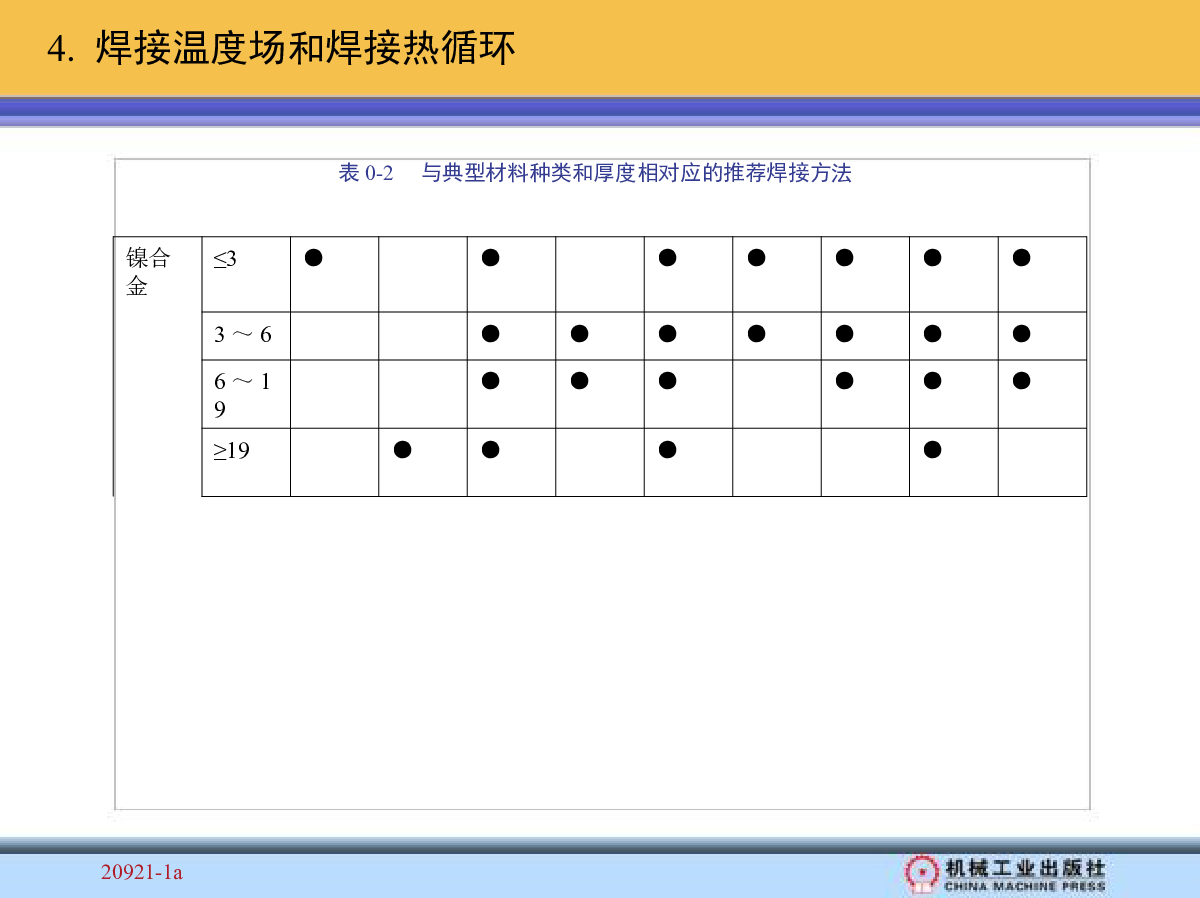Click the '≤3' thickness cell
The image size is (1200, 898).
[x=246, y=274]
